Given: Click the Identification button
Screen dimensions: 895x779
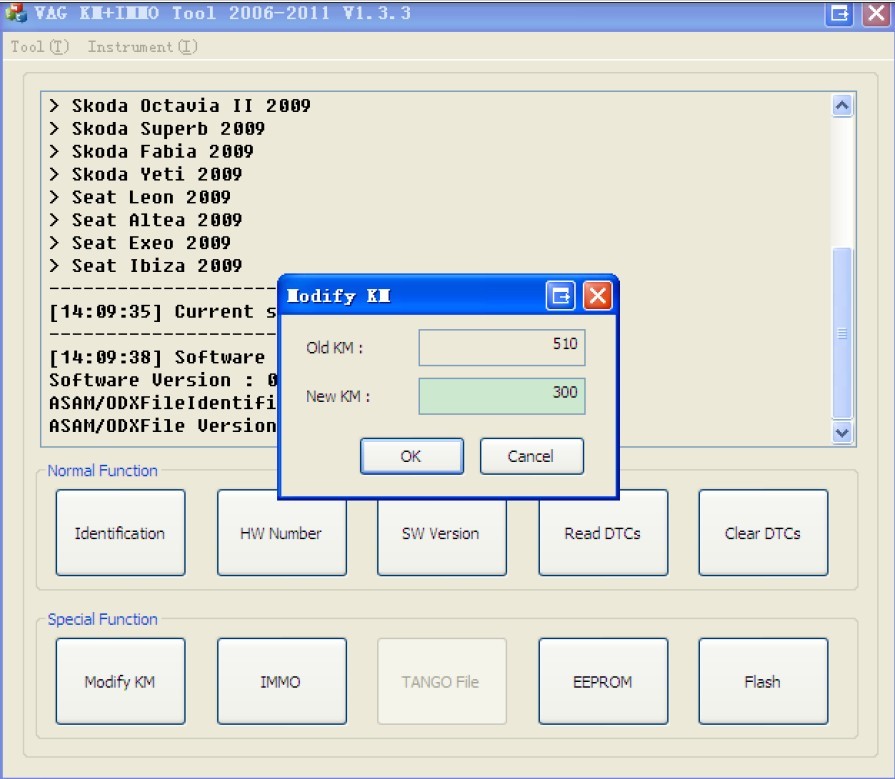Looking at the screenshot, I should click(x=120, y=532).
